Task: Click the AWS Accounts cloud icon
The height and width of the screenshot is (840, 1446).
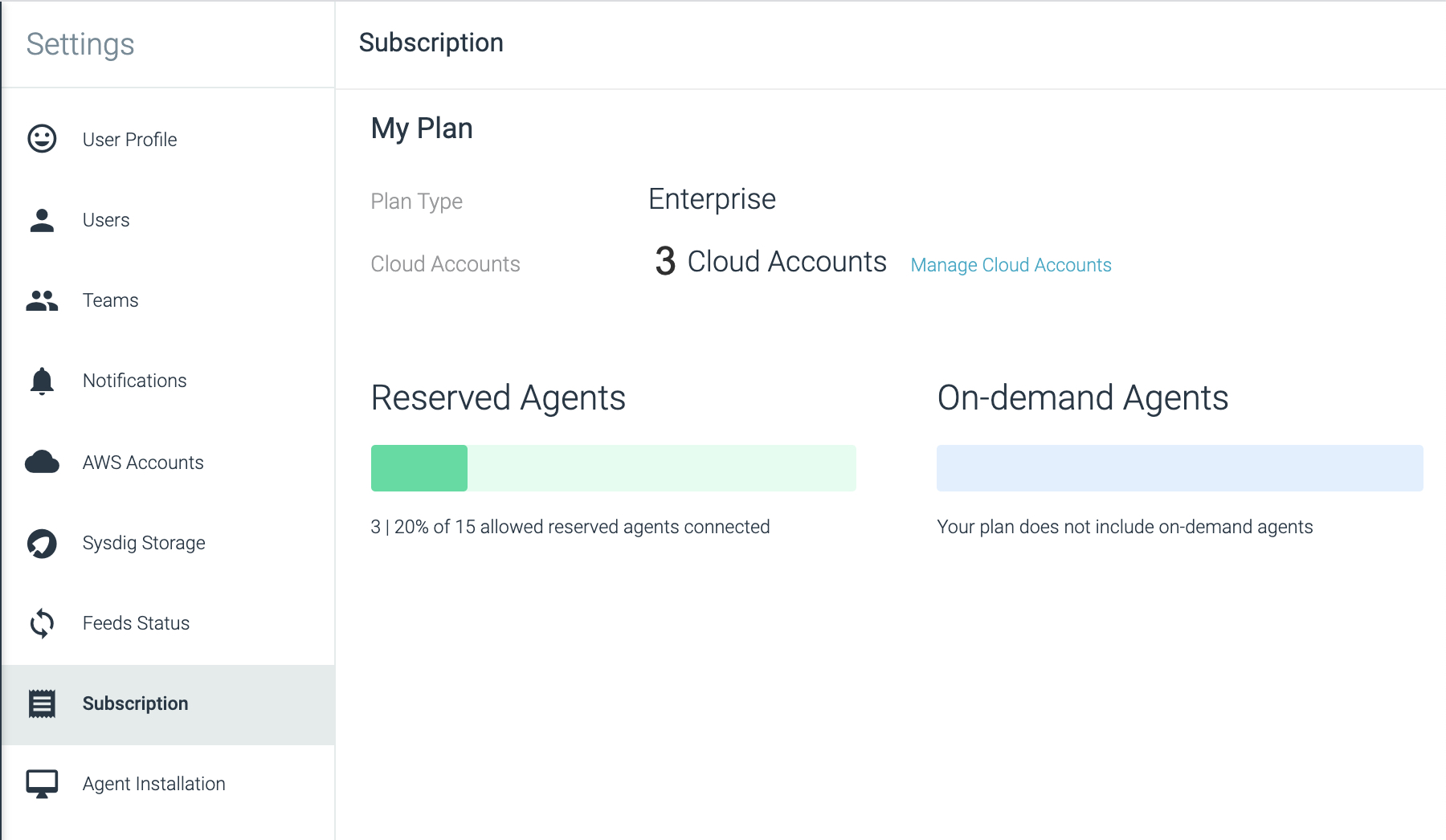Action: pos(42,462)
